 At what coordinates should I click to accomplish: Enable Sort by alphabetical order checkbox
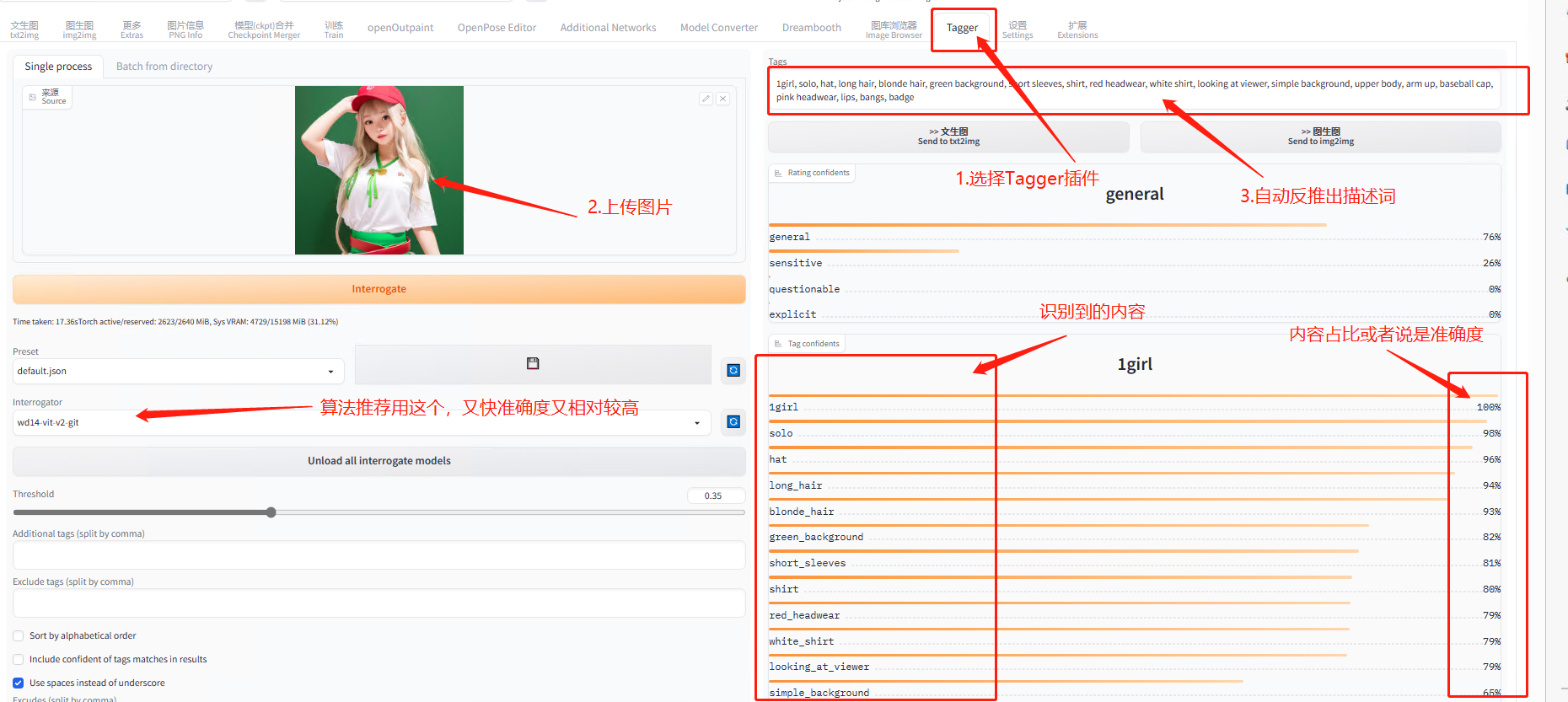click(19, 635)
